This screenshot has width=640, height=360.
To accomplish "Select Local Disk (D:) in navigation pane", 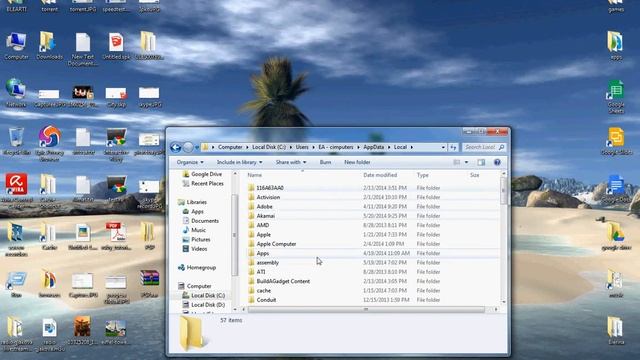I will 204,304.
